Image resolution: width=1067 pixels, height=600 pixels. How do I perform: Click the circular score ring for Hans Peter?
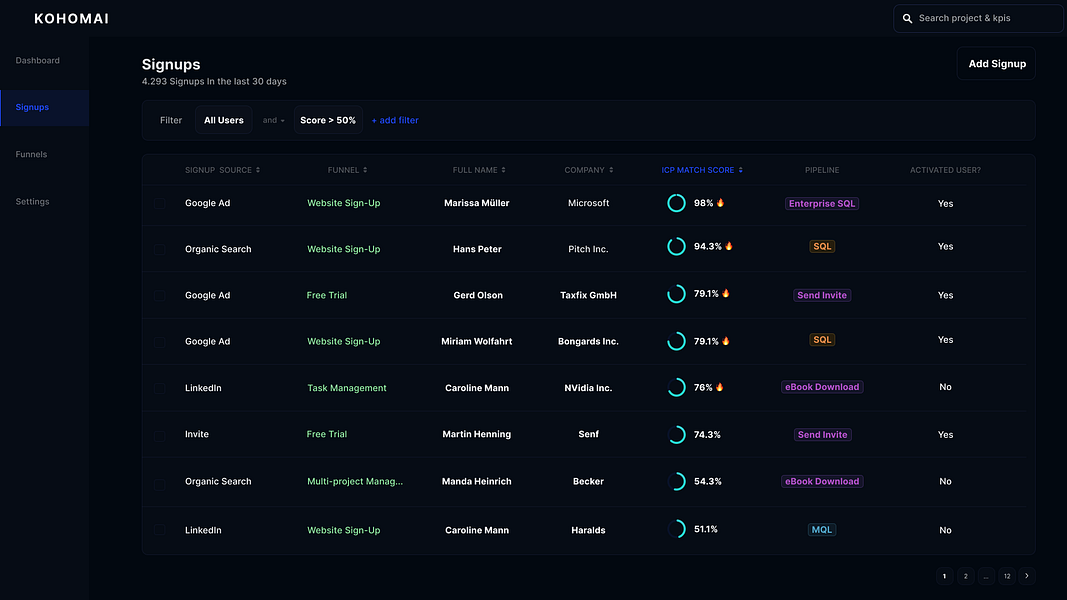click(676, 246)
